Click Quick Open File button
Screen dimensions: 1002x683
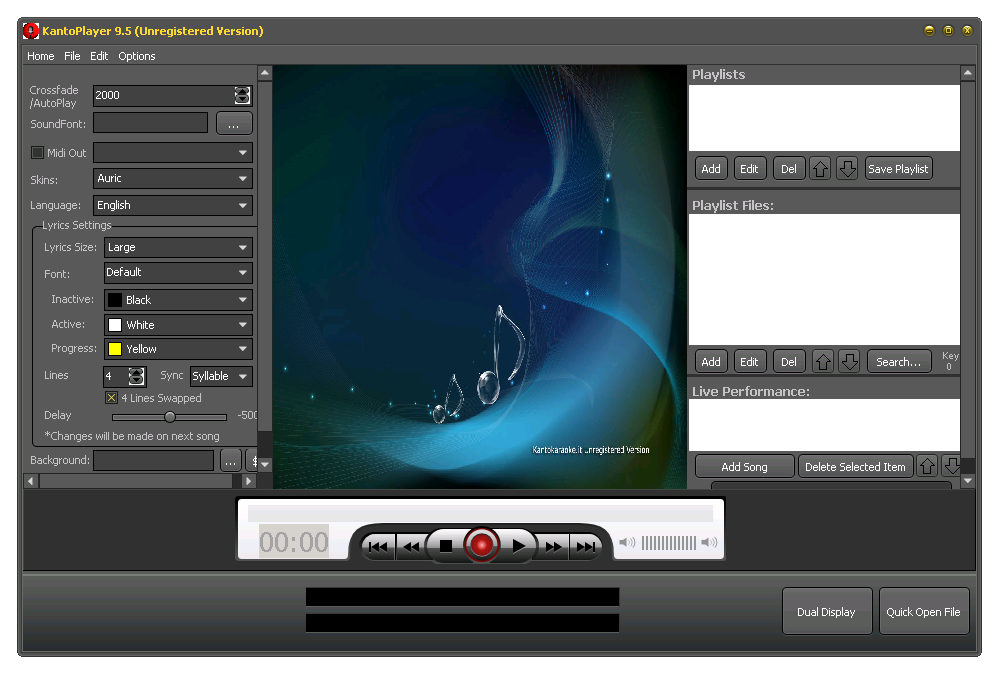tap(923, 611)
